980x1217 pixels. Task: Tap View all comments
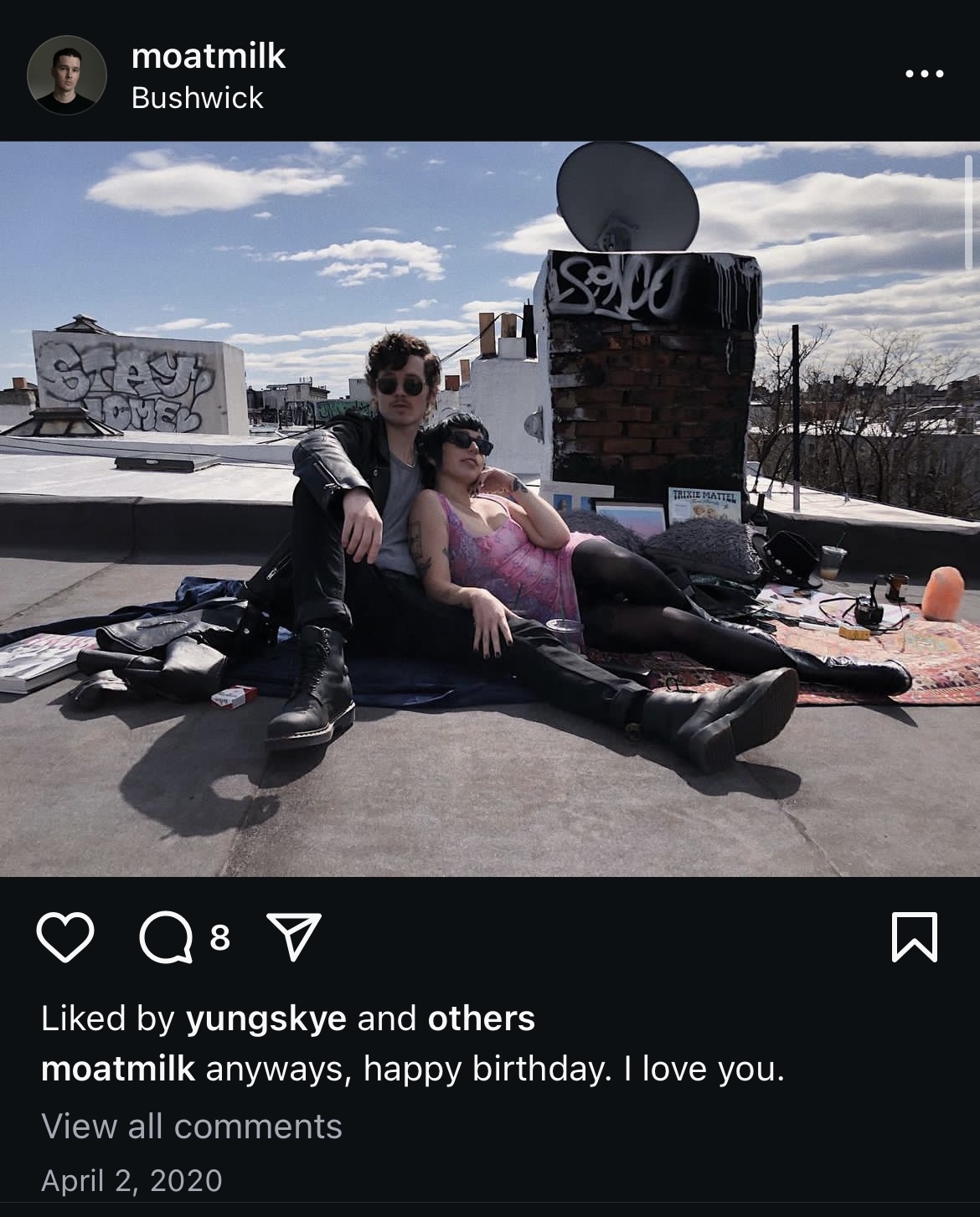point(192,1127)
